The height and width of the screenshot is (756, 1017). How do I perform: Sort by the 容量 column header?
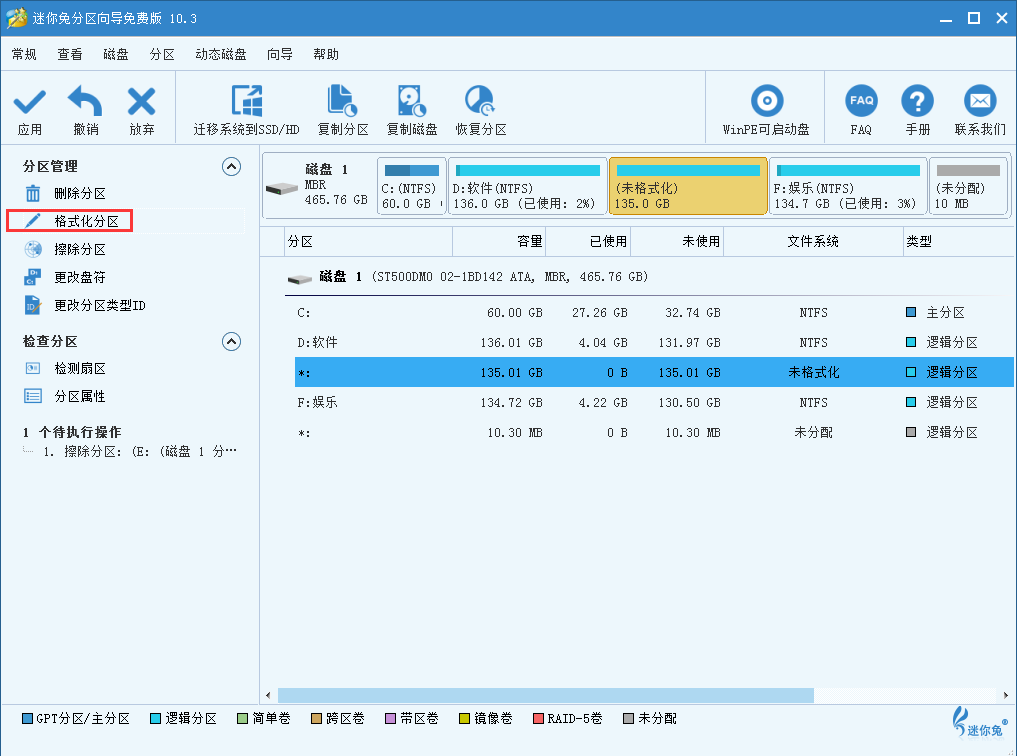(499, 241)
